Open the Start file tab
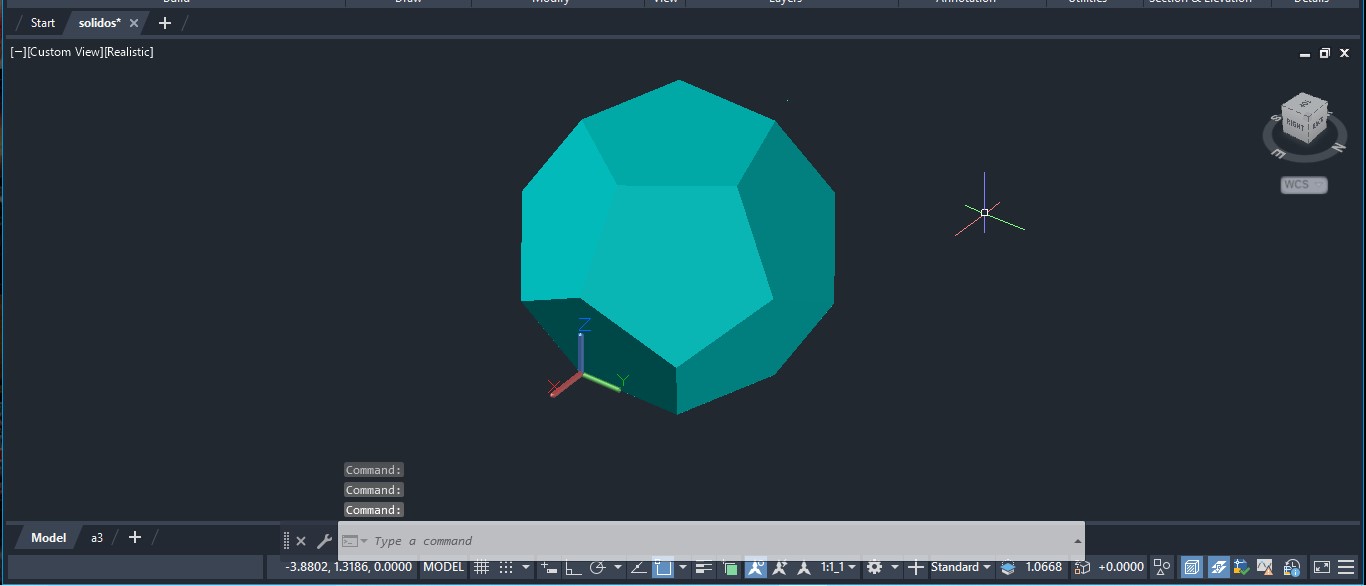This screenshot has width=1366, height=586. click(x=43, y=23)
